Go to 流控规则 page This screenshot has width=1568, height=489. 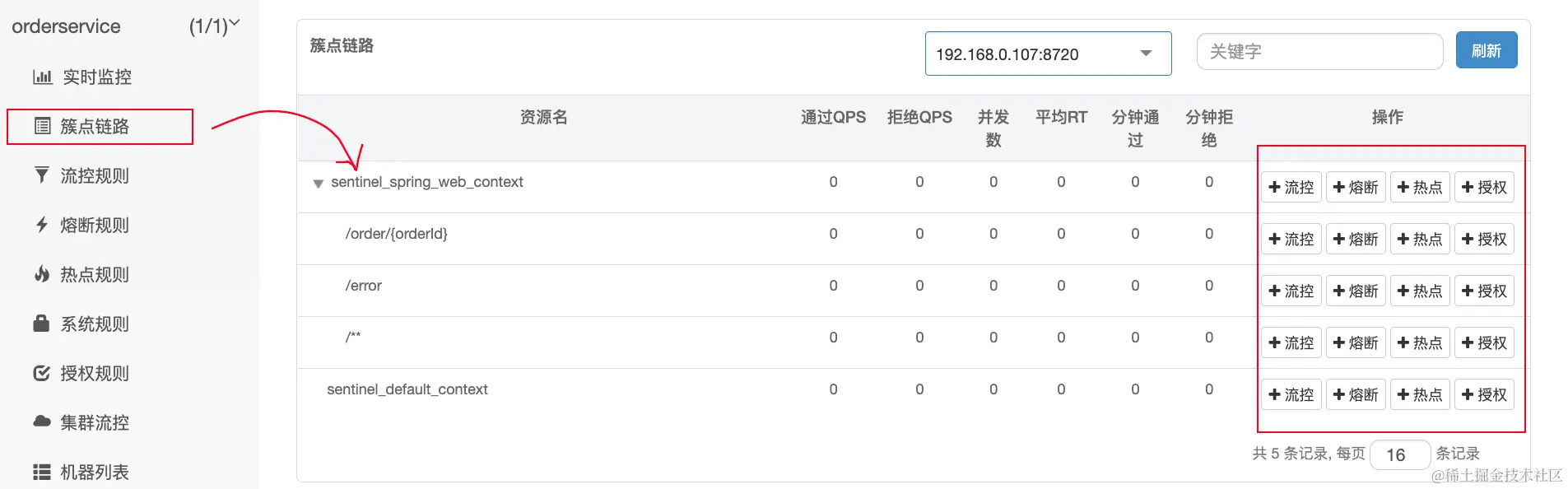click(x=95, y=175)
